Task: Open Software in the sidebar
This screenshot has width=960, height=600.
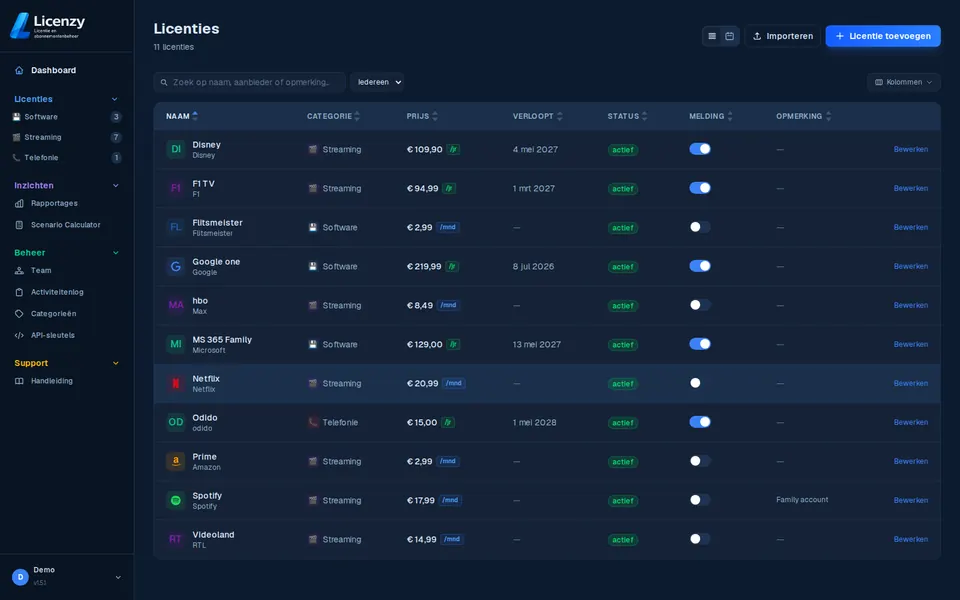Action: click(66, 117)
